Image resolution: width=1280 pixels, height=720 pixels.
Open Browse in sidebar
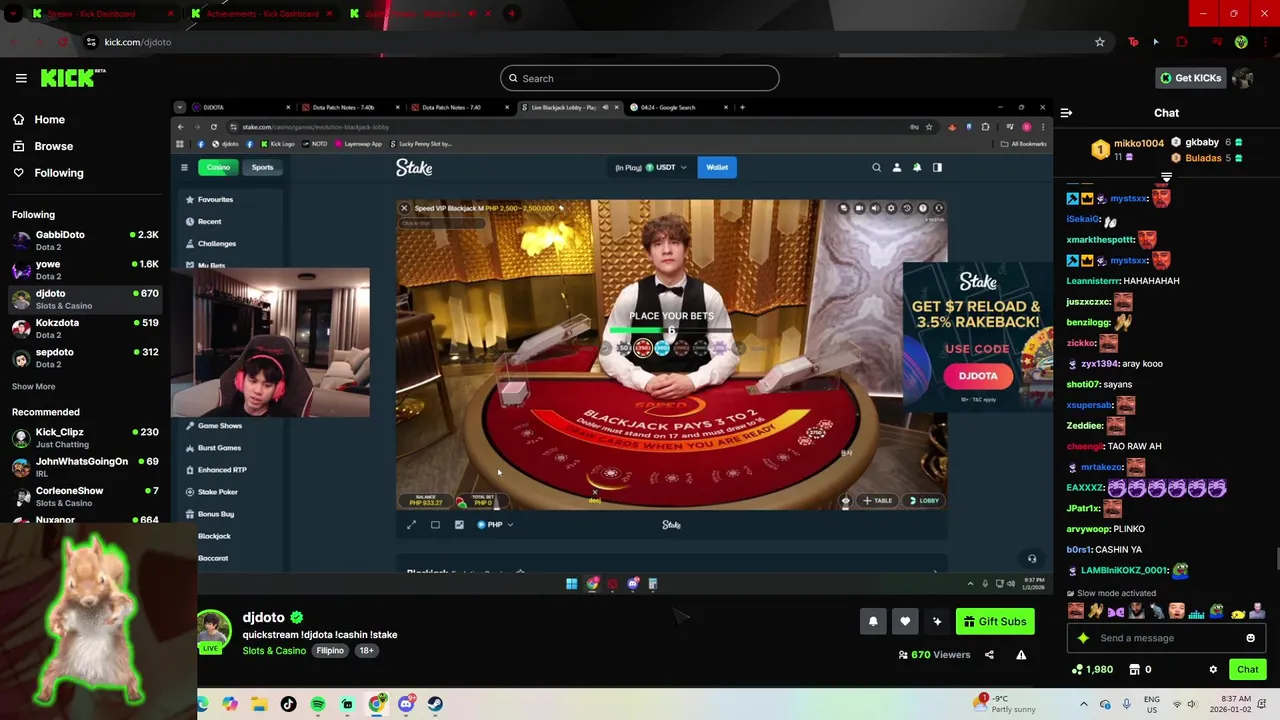click(x=44, y=146)
